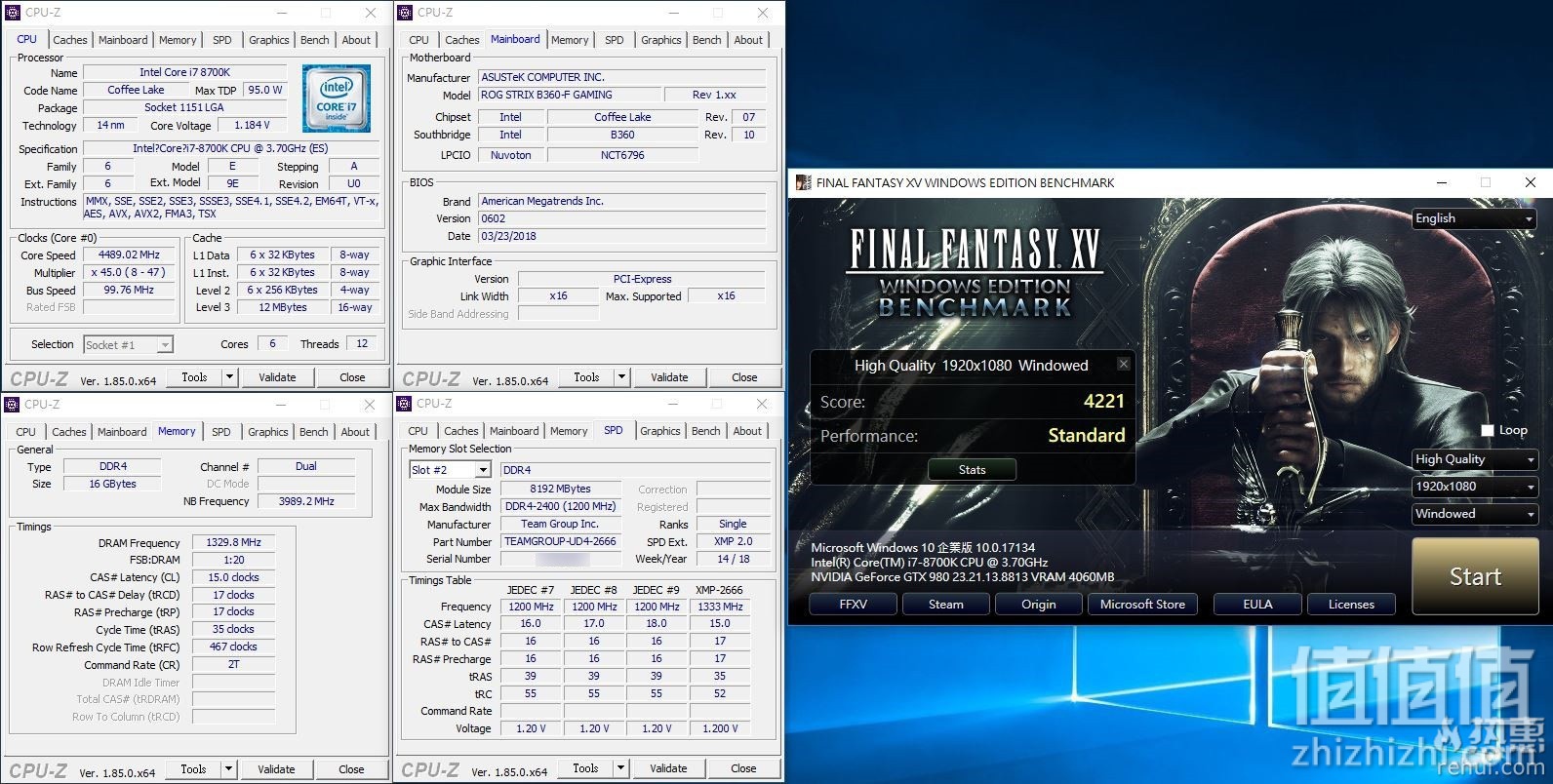Click Close button in the Mainboard window

[x=744, y=377]
